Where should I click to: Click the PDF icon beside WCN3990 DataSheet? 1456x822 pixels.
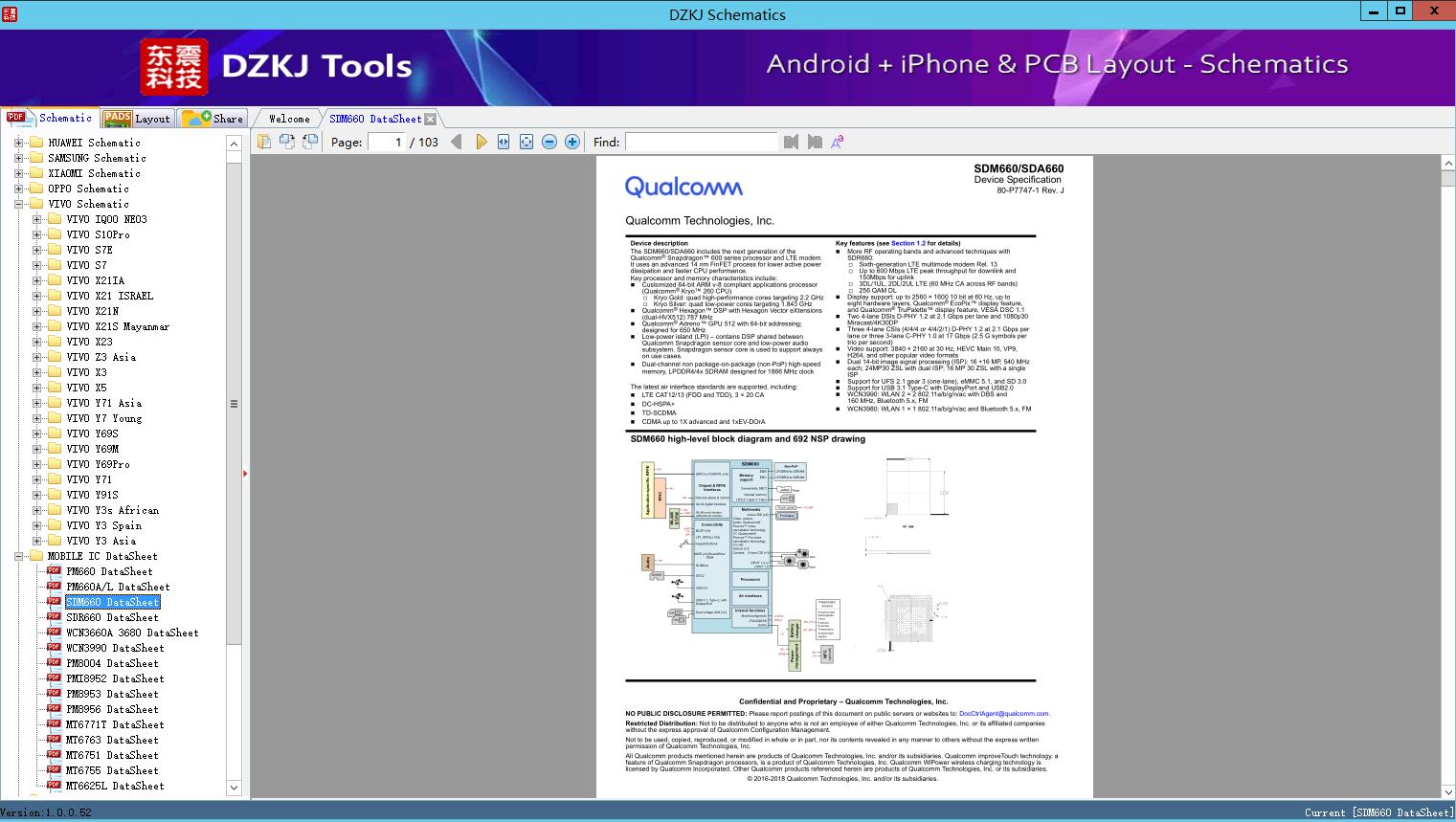(54, 648)
